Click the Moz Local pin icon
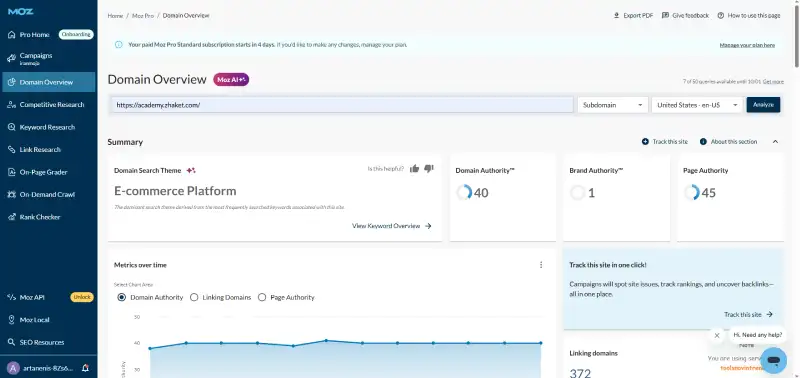The height and width of the screenshot is (378, 800). tap(11, 320)
